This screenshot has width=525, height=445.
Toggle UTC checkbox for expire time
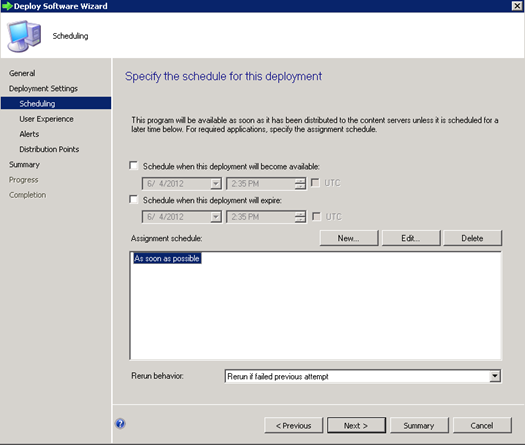click(316, 216)
